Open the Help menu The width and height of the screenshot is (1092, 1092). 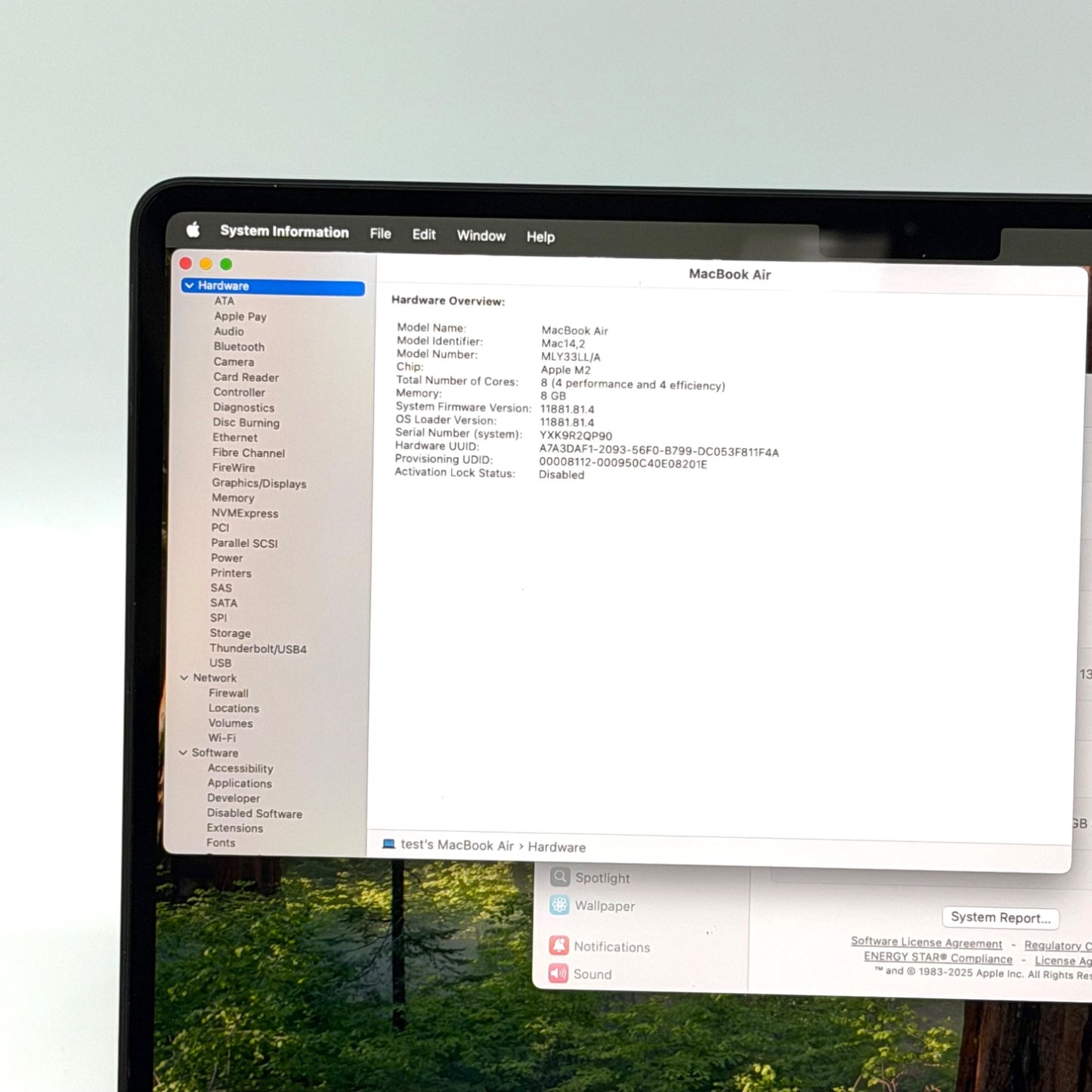coord(540,237)
